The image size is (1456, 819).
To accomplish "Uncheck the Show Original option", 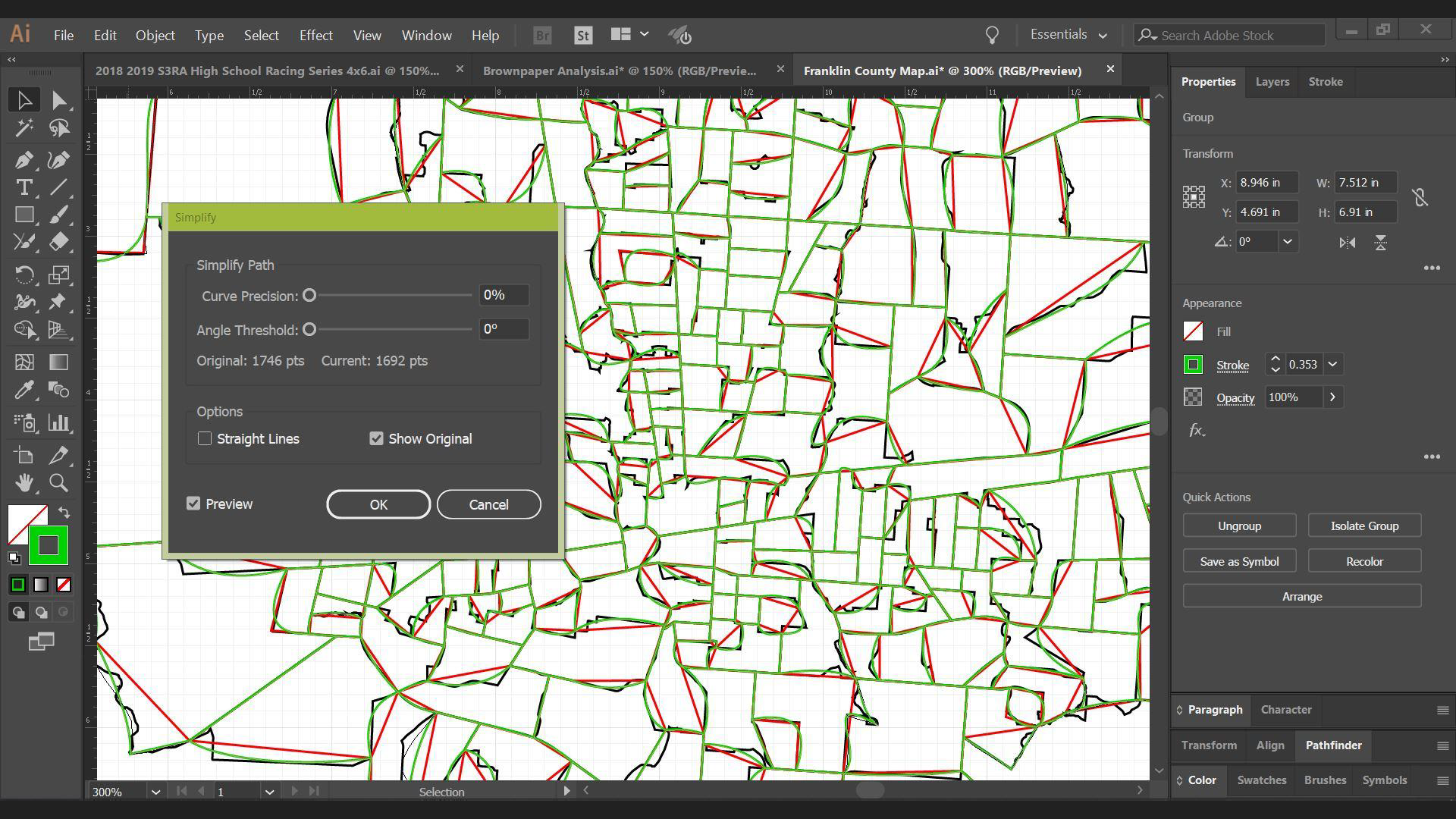I will [x=376, y=438].
